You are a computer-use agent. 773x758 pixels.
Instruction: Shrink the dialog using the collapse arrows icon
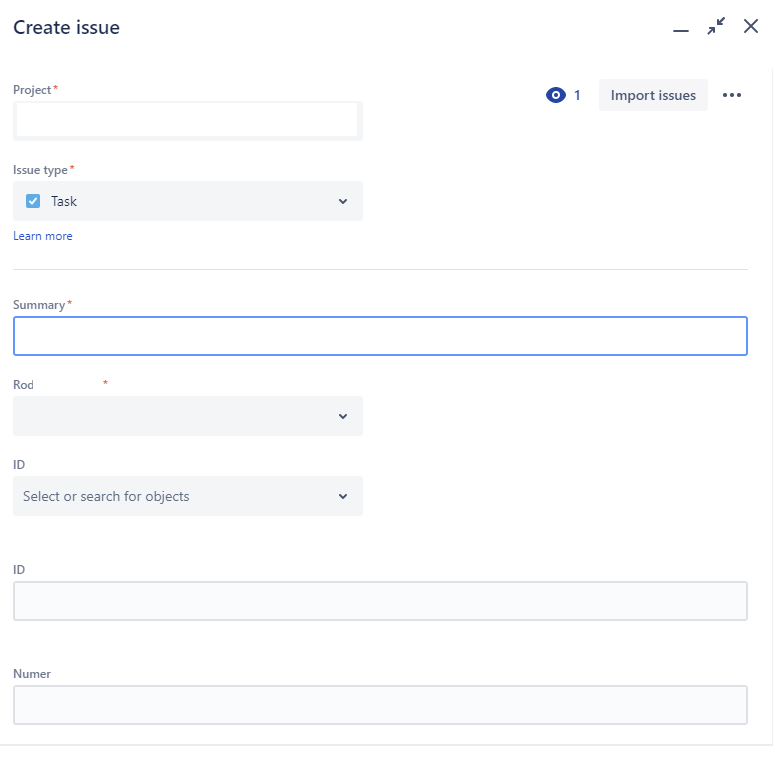point(716,27)
